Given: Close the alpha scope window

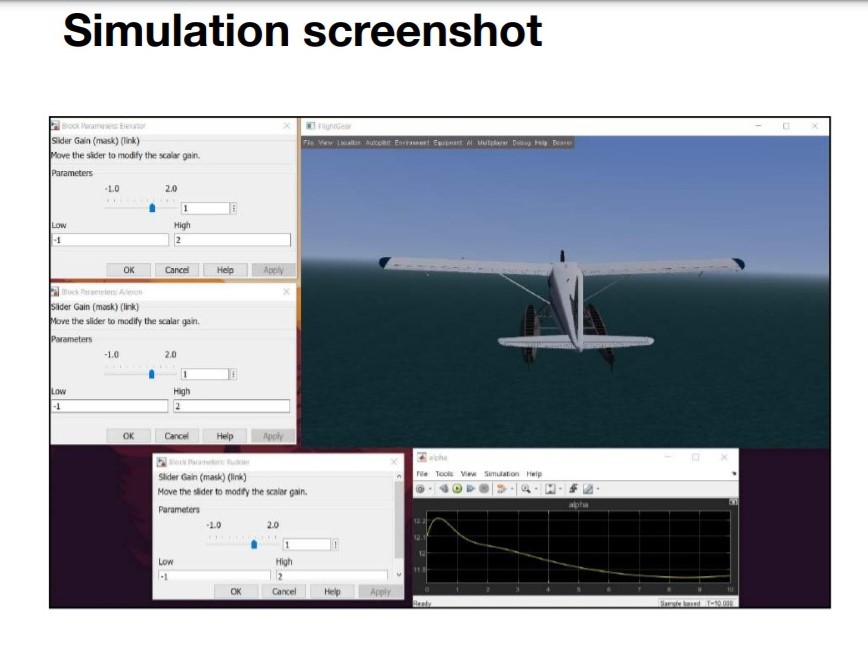Looking at the screenshot, I should click(724, 457).
